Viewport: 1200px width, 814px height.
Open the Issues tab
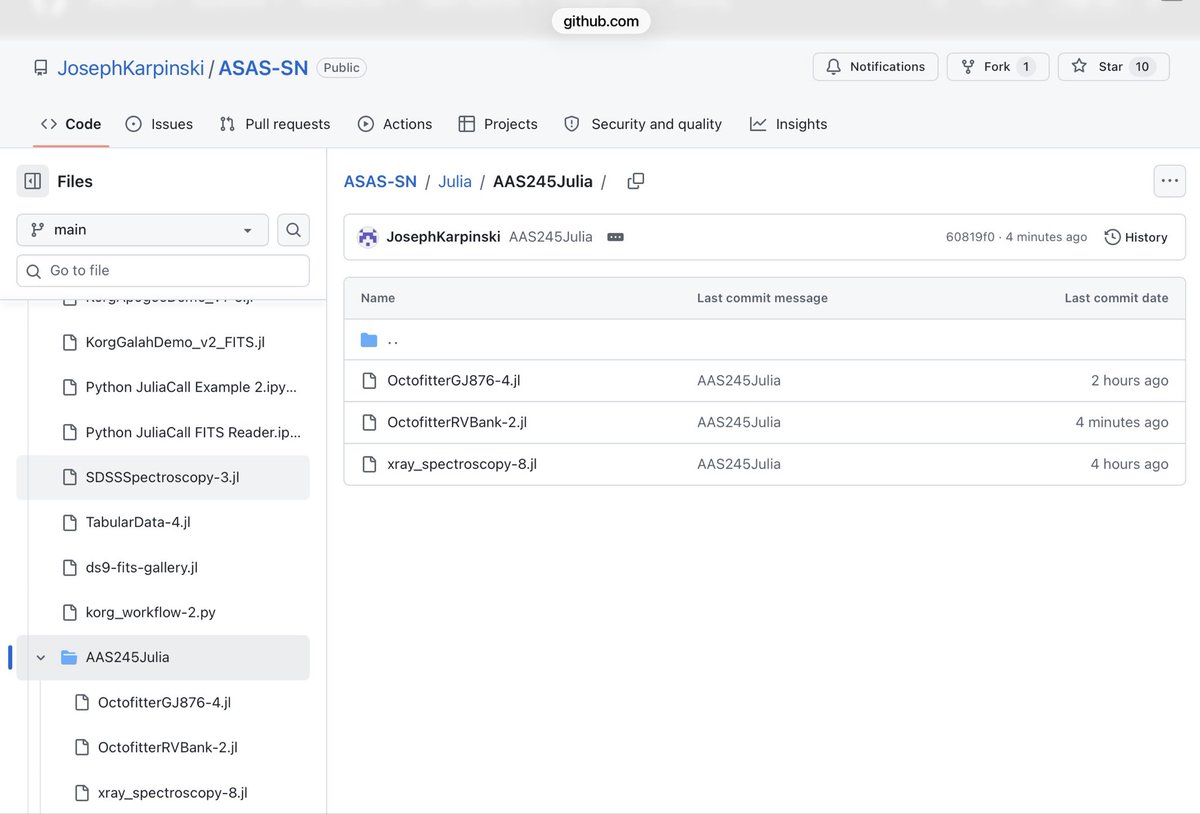click(159, 124)
